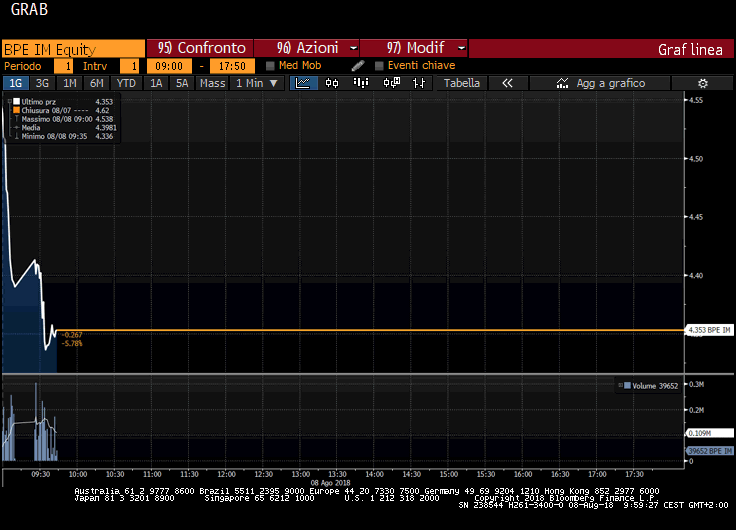Open chart settings gear icon
This screenshot has height=530, width=736.
pyautogui.click(x=702, y=83)
